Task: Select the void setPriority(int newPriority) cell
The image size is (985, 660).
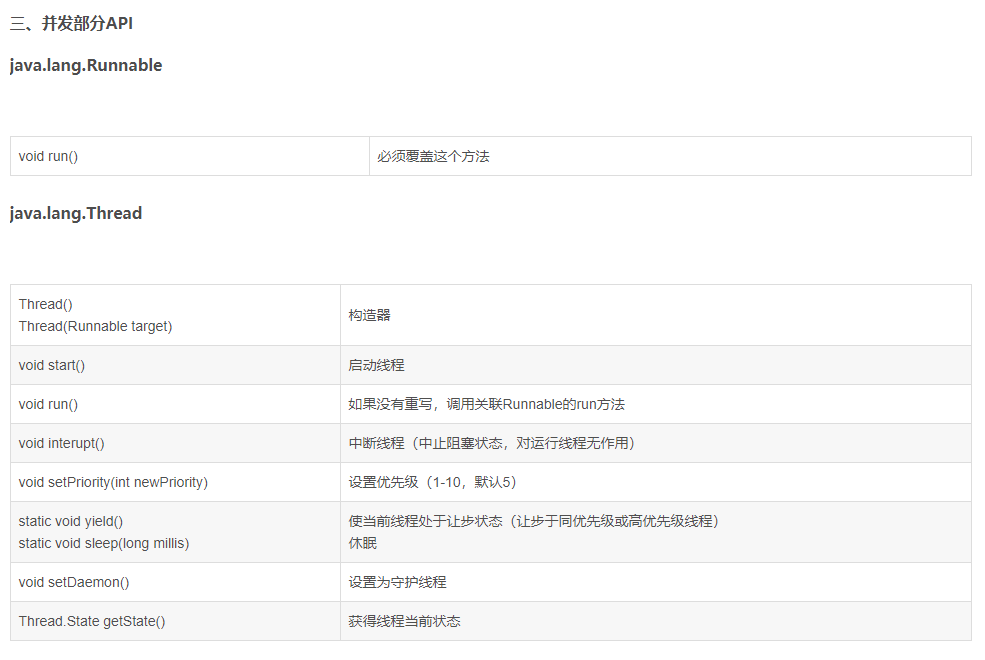Action: [x=113, y=482]
